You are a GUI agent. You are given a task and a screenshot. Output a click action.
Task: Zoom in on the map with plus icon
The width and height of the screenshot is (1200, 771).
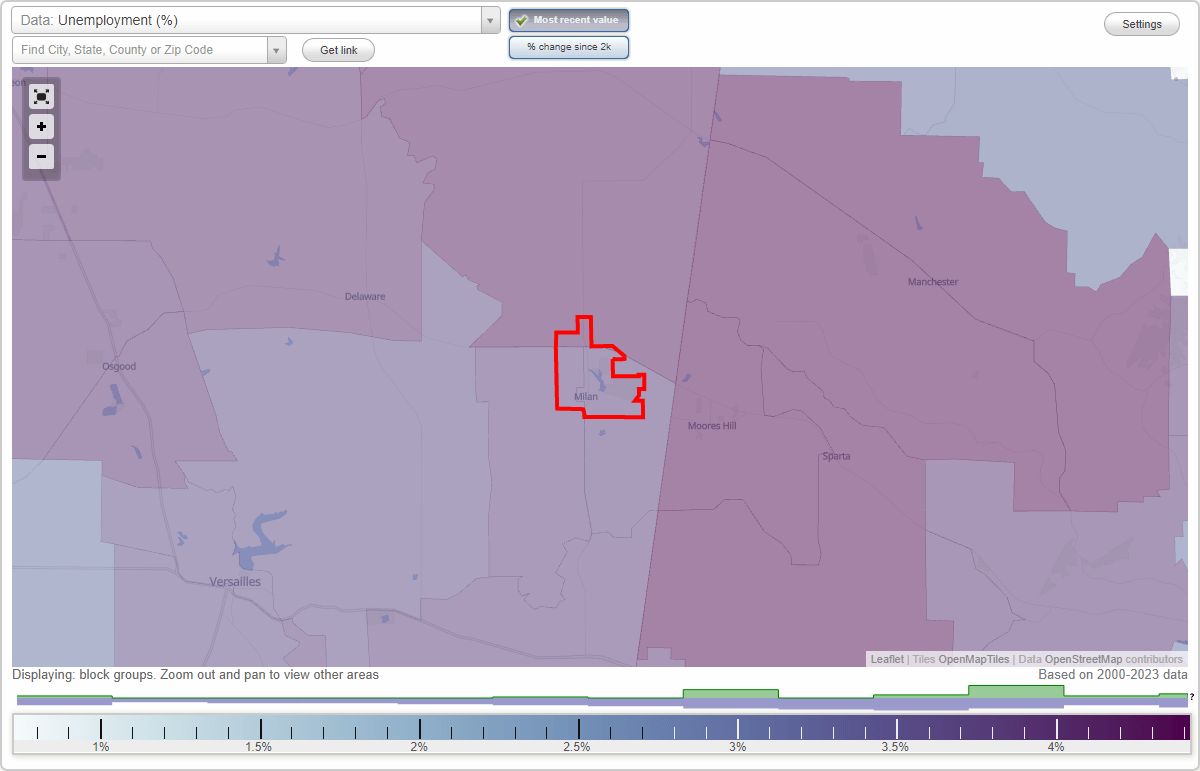[41, 126]
